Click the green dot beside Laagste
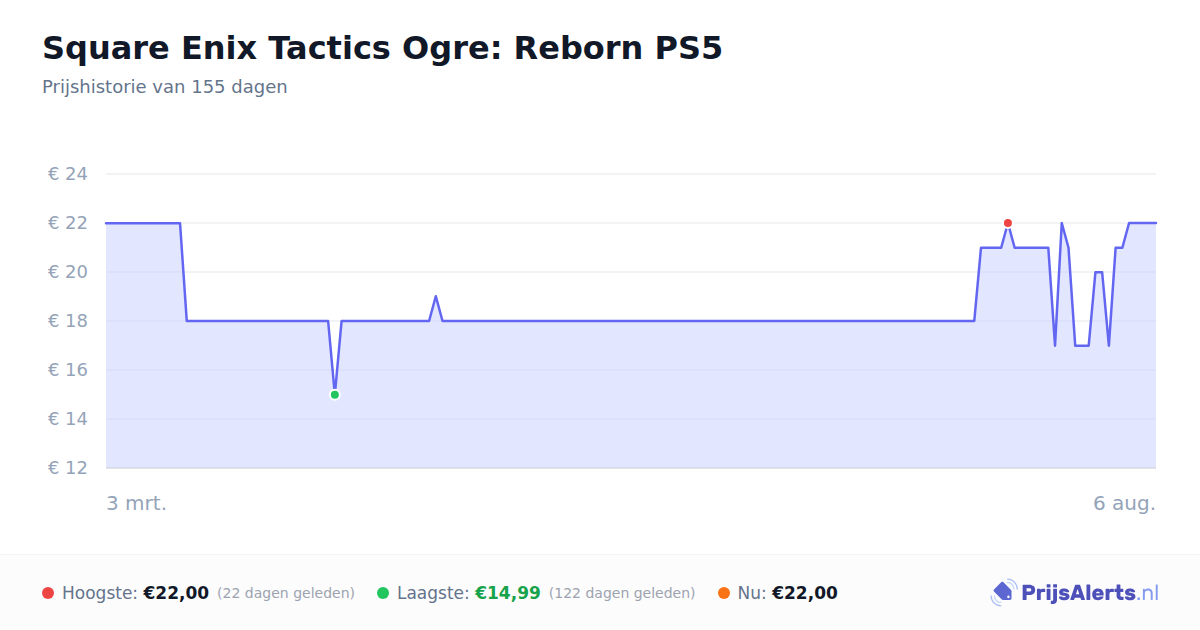 [x=383, y=593]
